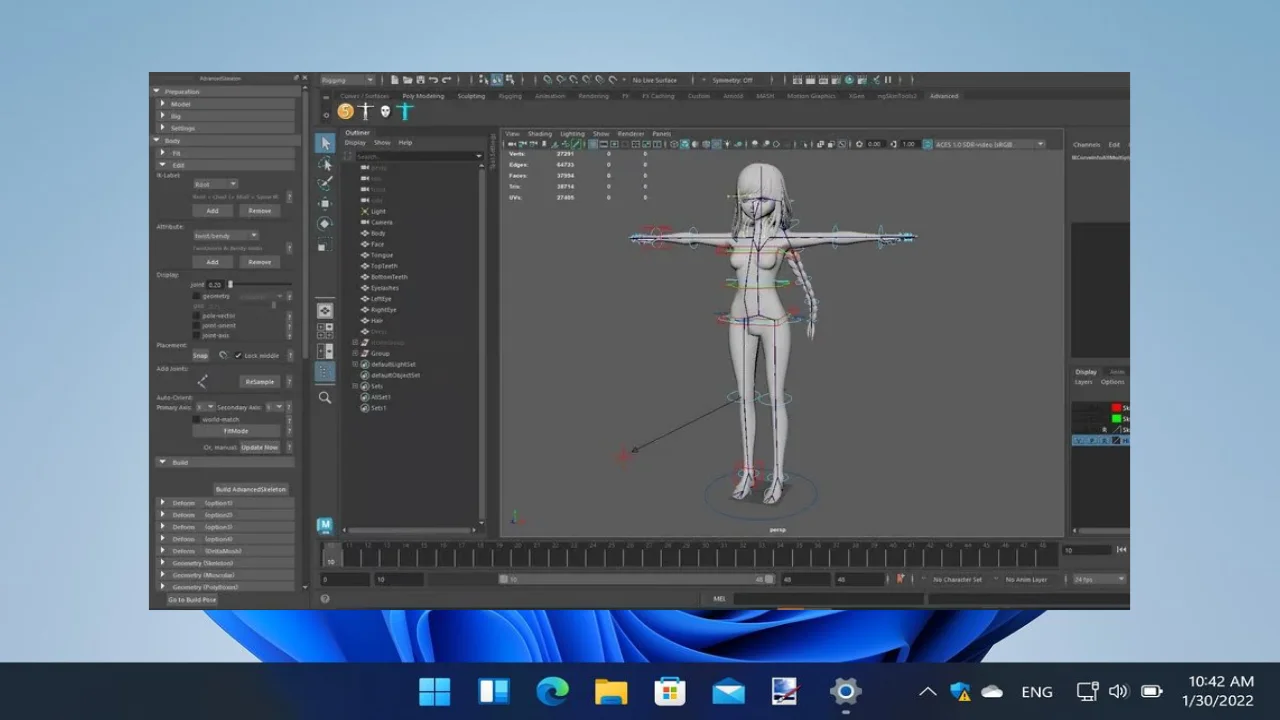Image resolution: width=1280 pixels, height=720 pixels.
Task: Click the Open Scene folder icon
Action: 408,80
